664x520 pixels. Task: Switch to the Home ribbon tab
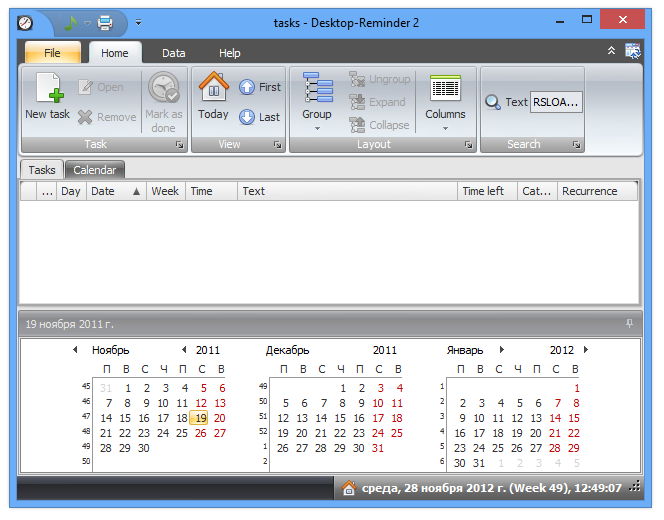[x=115, y=53]
